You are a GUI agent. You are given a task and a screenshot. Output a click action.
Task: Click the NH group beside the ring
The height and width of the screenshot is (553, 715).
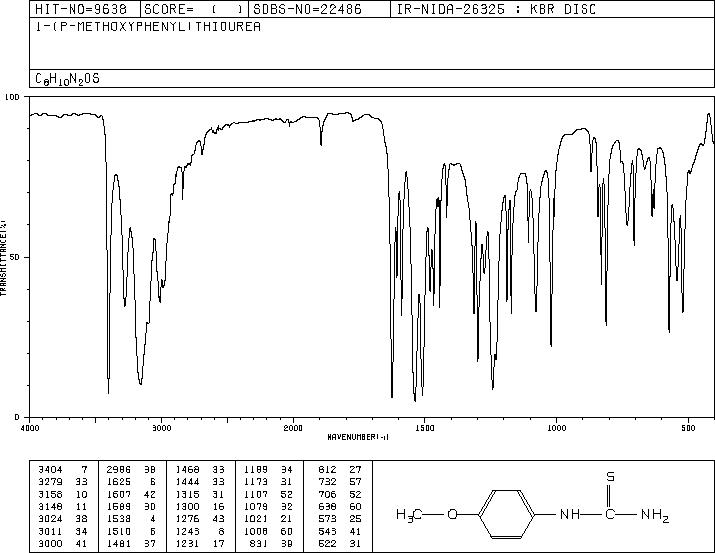570,515
